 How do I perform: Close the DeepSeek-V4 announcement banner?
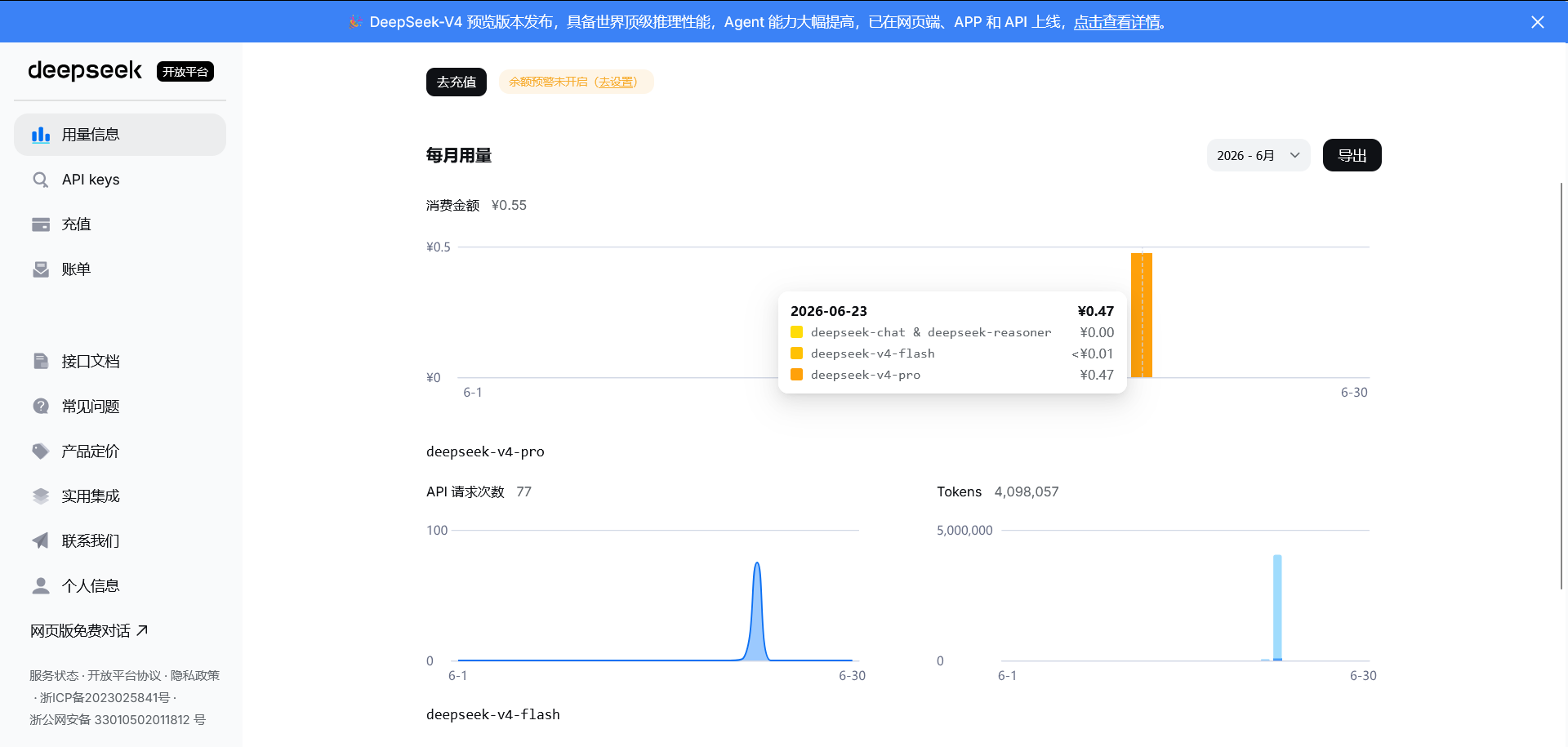(1538, 22)
